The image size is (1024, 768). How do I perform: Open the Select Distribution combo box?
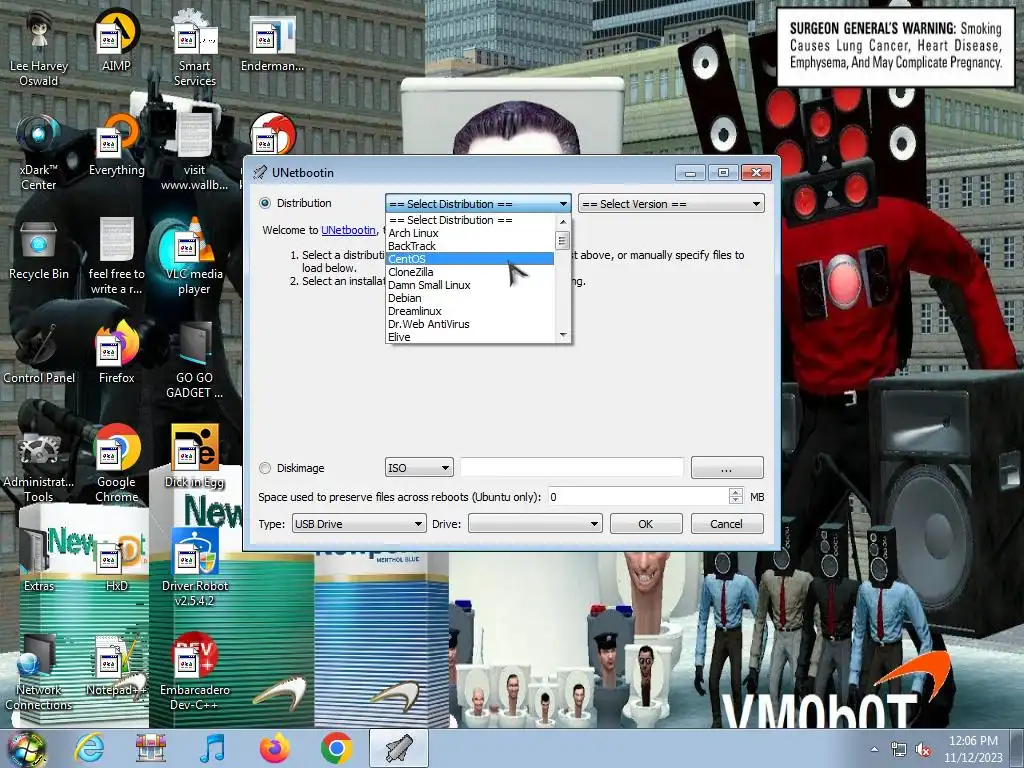click(x=478, y=204)
